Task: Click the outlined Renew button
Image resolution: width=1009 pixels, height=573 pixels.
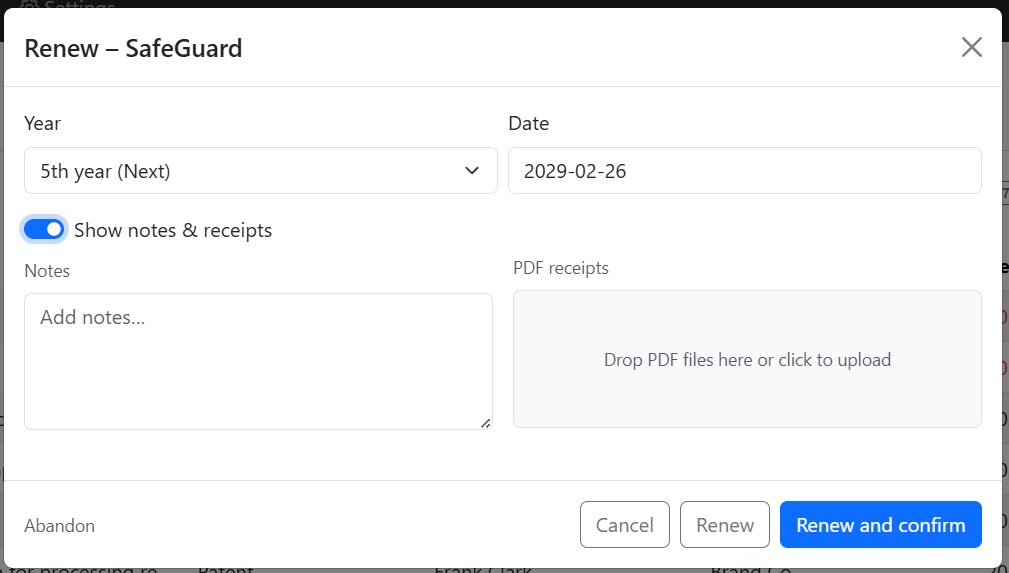Action: [x=724, y=525]
